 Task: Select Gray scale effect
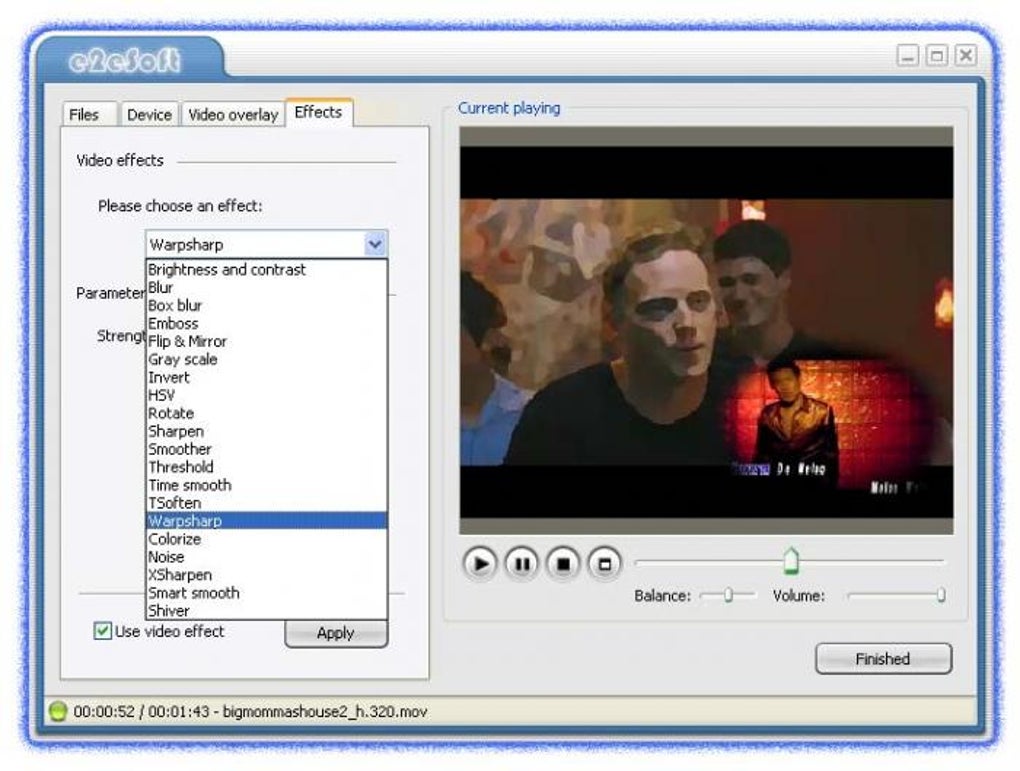[266, 359]
